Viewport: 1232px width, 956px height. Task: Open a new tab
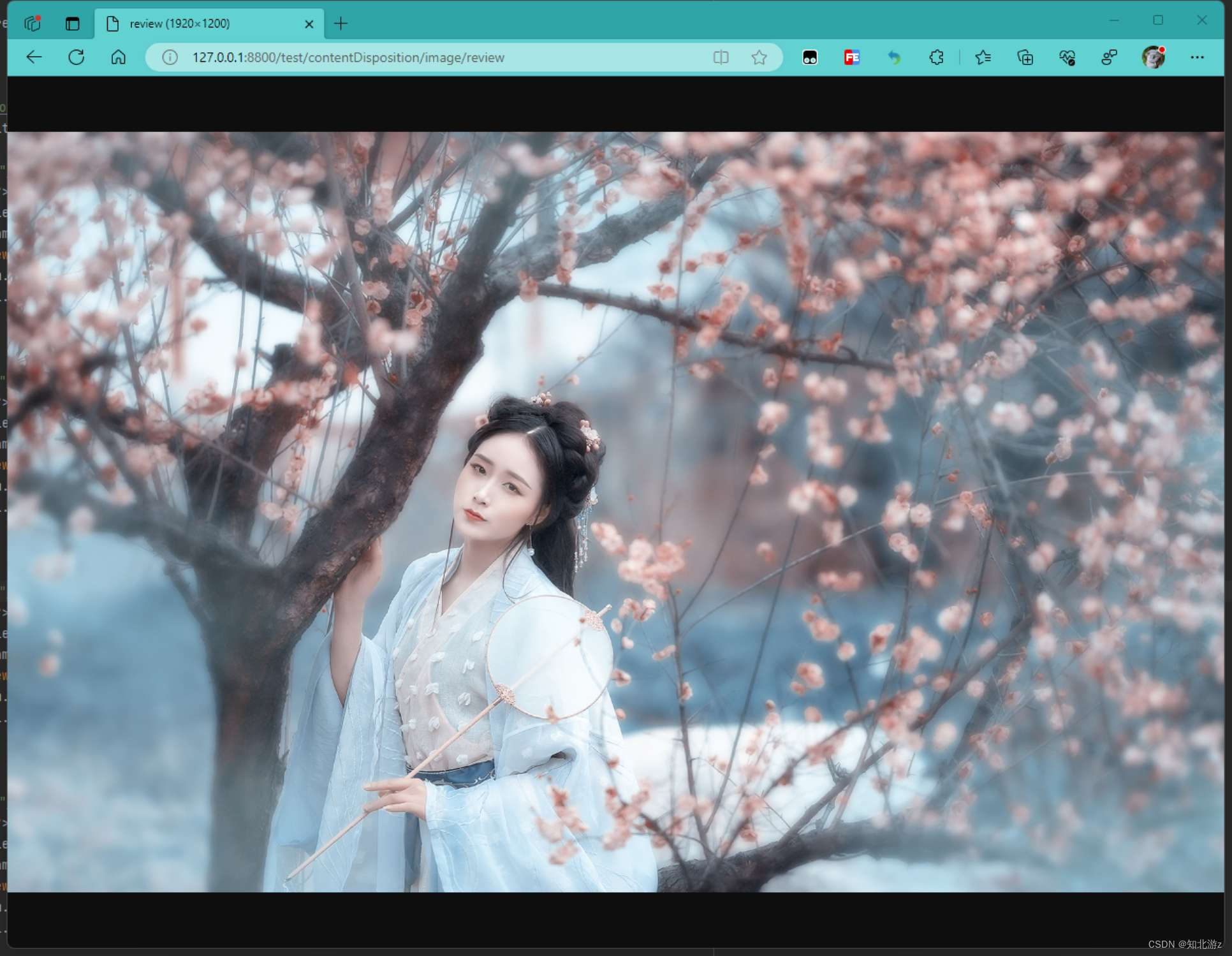coord(341,24)
